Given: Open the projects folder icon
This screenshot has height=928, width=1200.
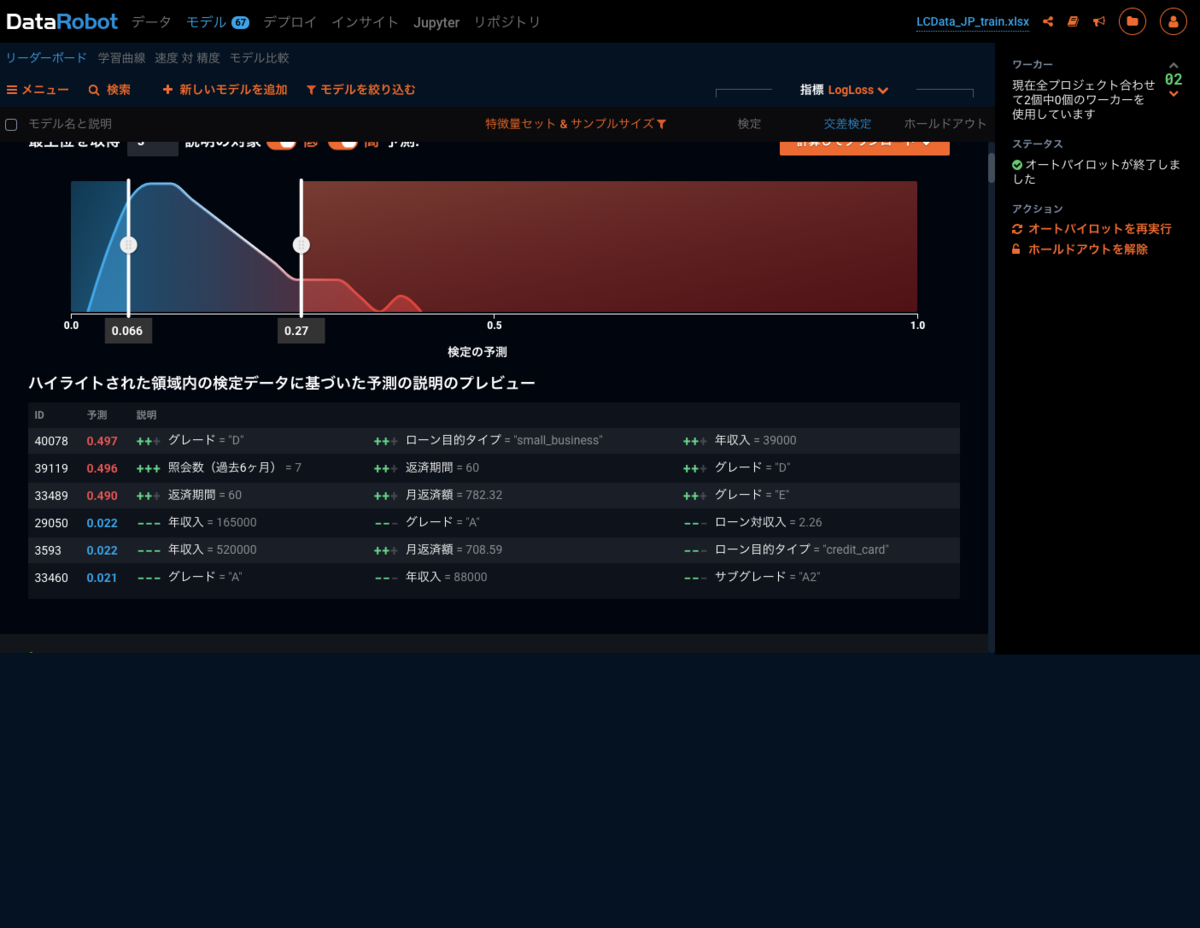Looking at the screenshot, I should point(1132,21).
